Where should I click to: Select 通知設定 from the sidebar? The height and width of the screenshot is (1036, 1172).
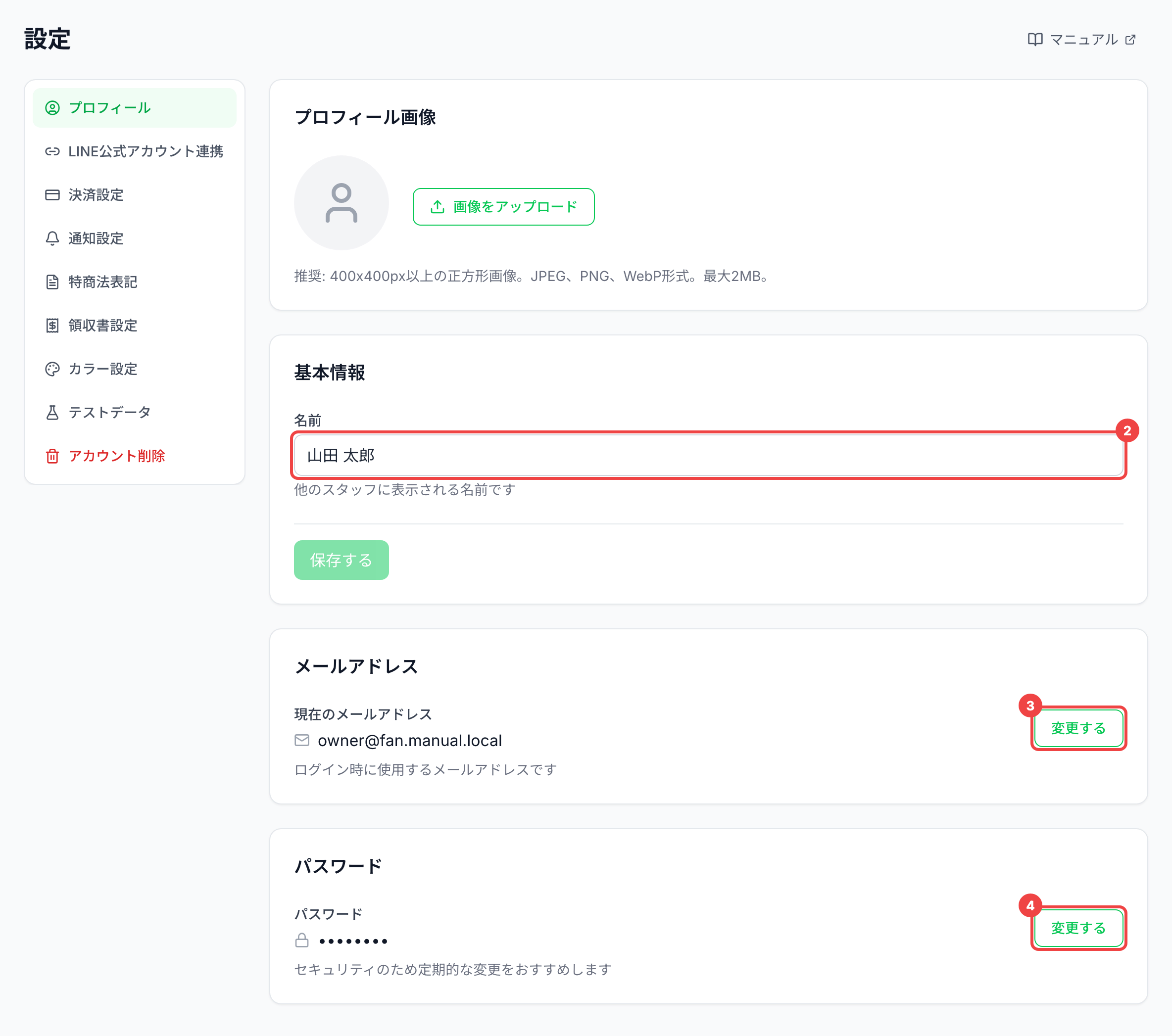point(135,238)
